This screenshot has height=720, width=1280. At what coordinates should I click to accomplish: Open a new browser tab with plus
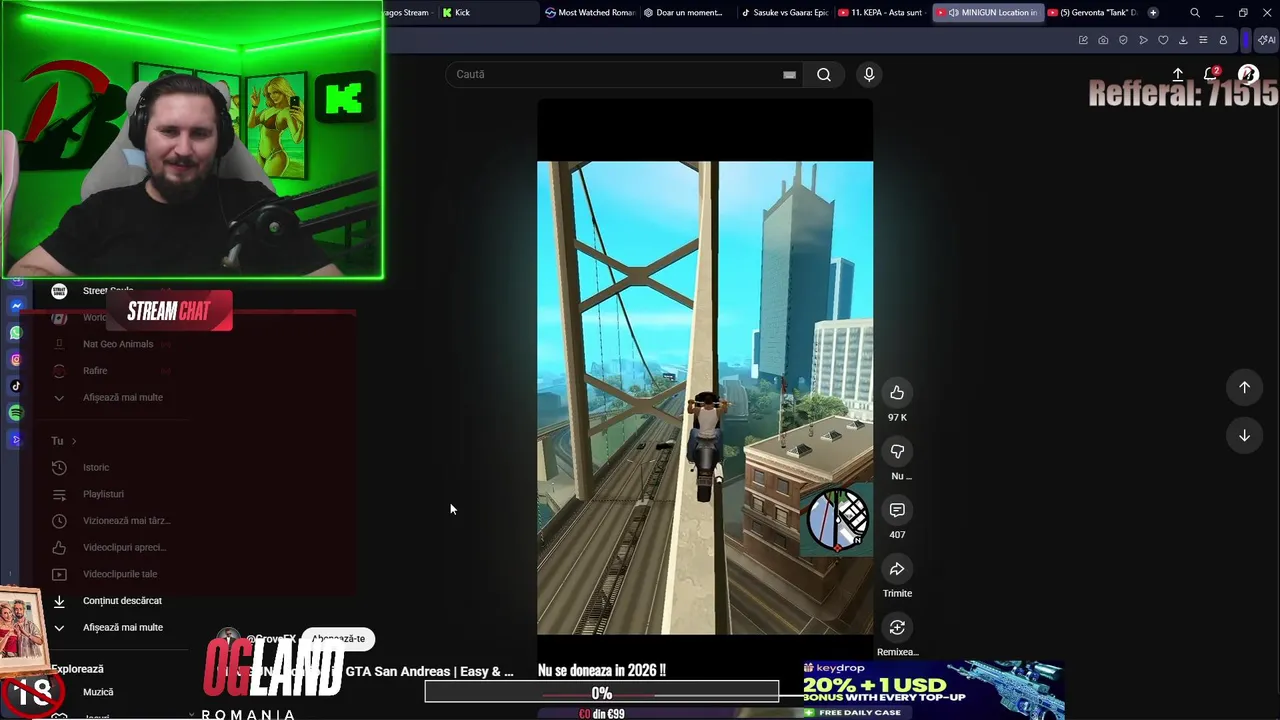[x=1153, y=13]
